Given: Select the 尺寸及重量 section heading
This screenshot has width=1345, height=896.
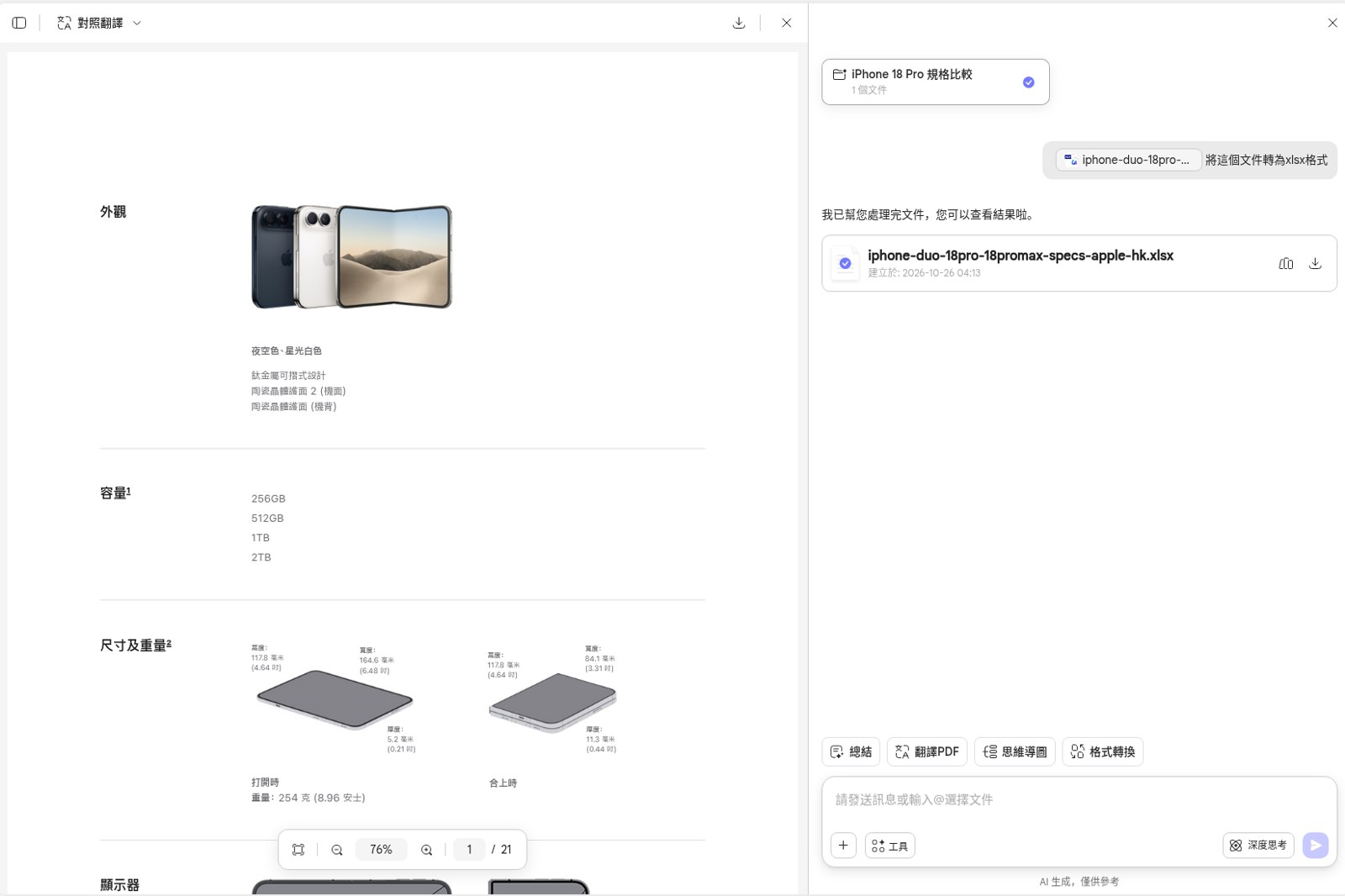Looking at the screenshot, I should 135,646.
